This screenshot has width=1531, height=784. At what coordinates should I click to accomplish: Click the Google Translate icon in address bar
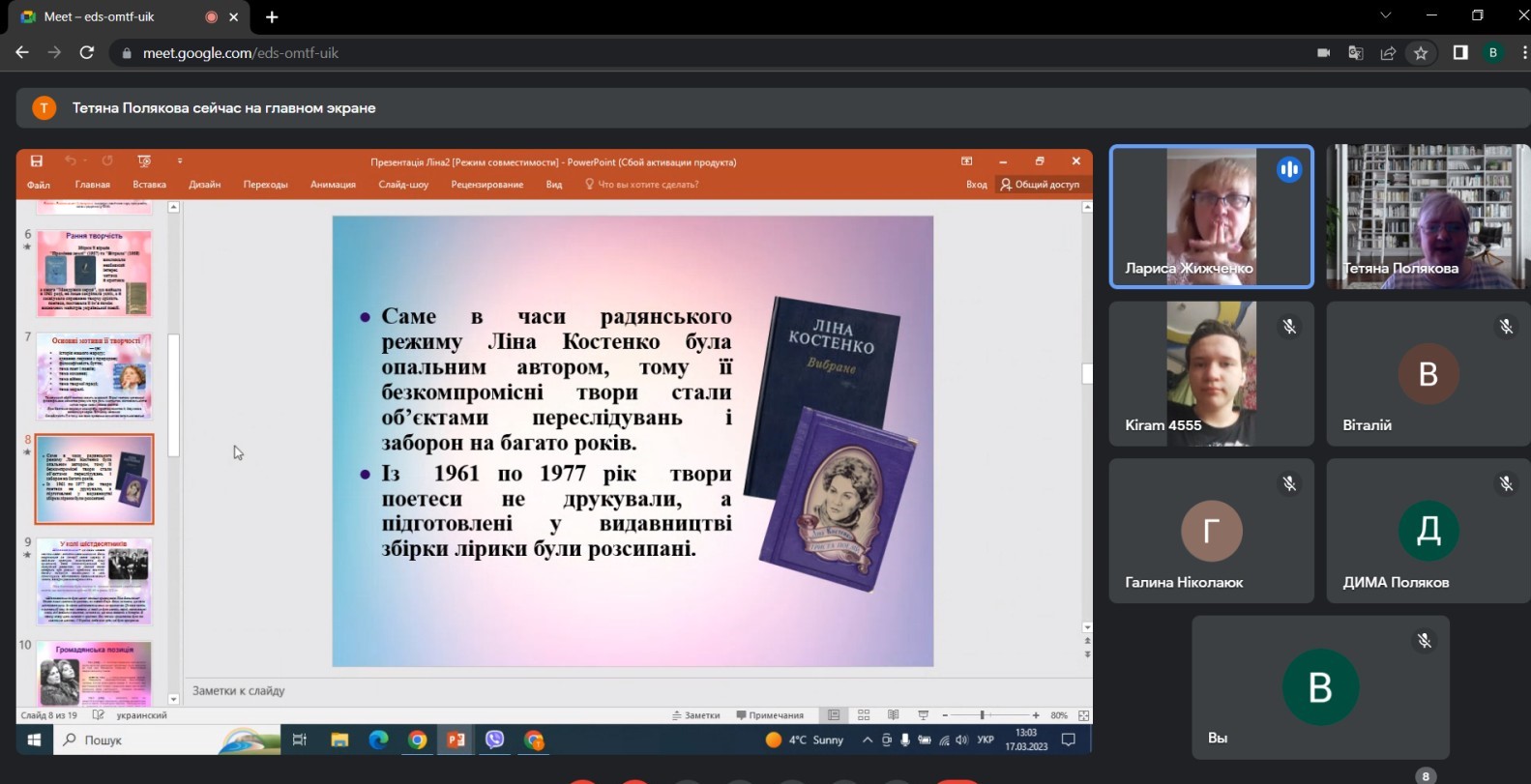[x=1355, y=53]
